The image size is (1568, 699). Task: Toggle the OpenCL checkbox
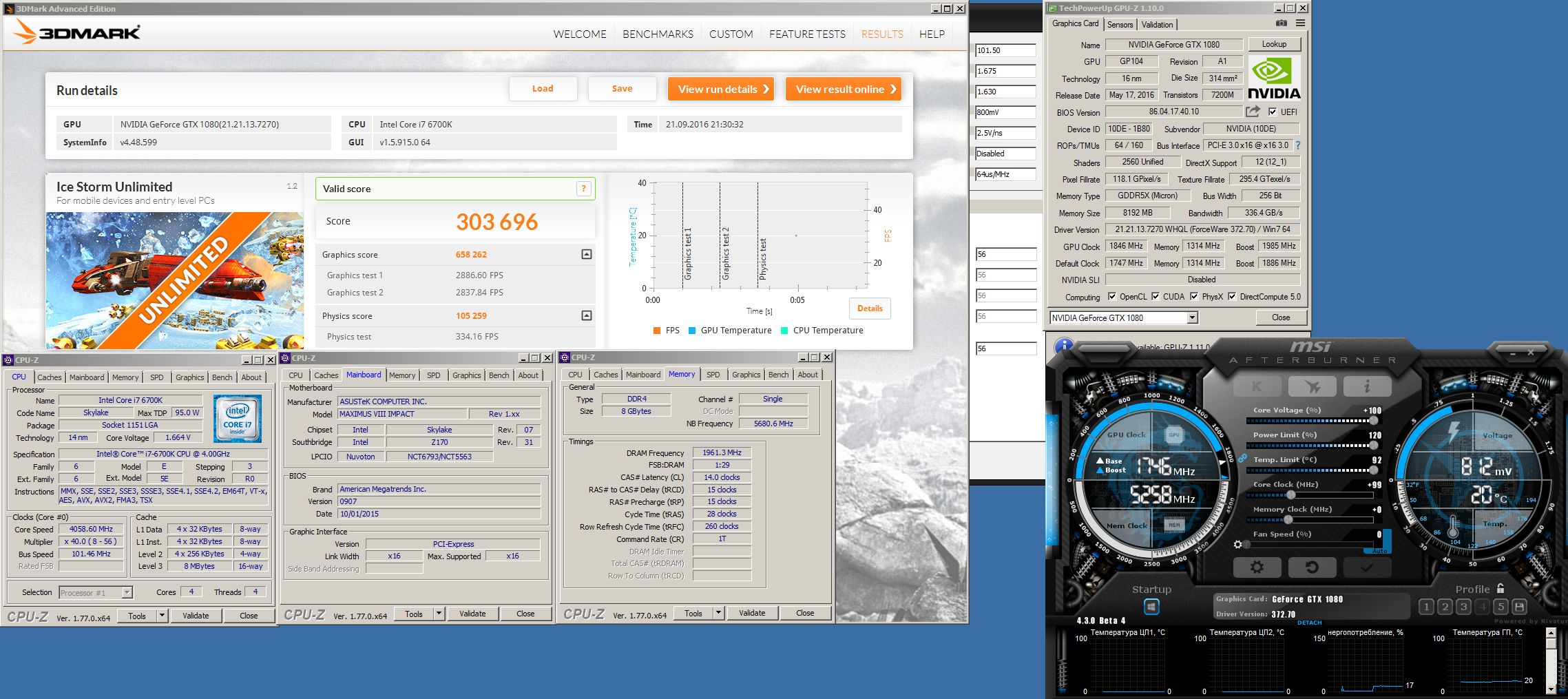coord(1111,297)
